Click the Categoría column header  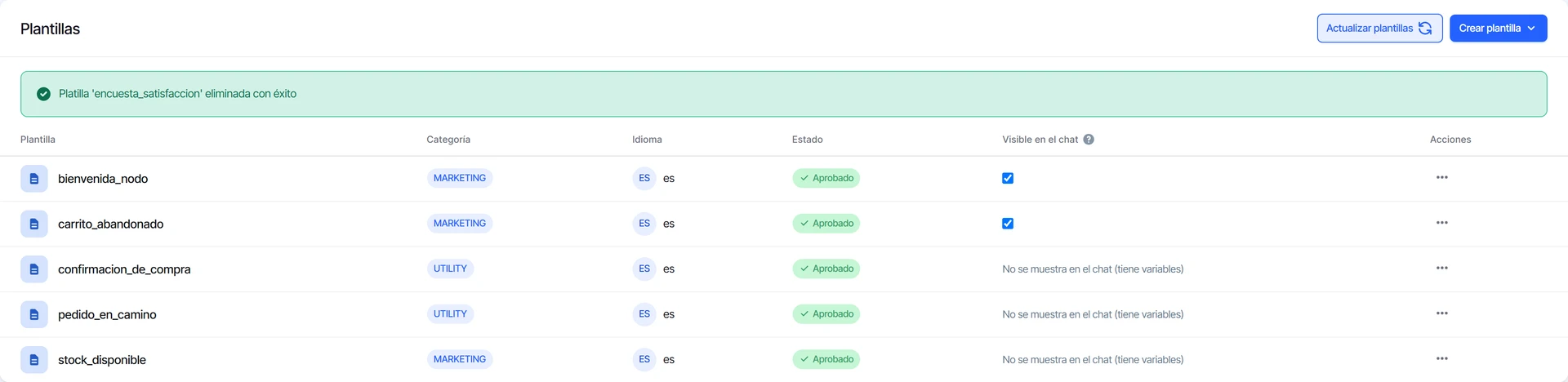(448, 140)
